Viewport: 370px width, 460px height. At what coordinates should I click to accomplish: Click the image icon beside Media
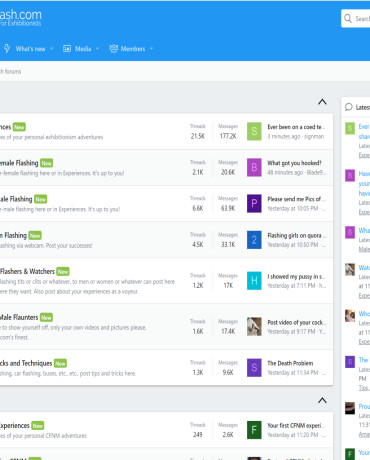pos(67,49)
